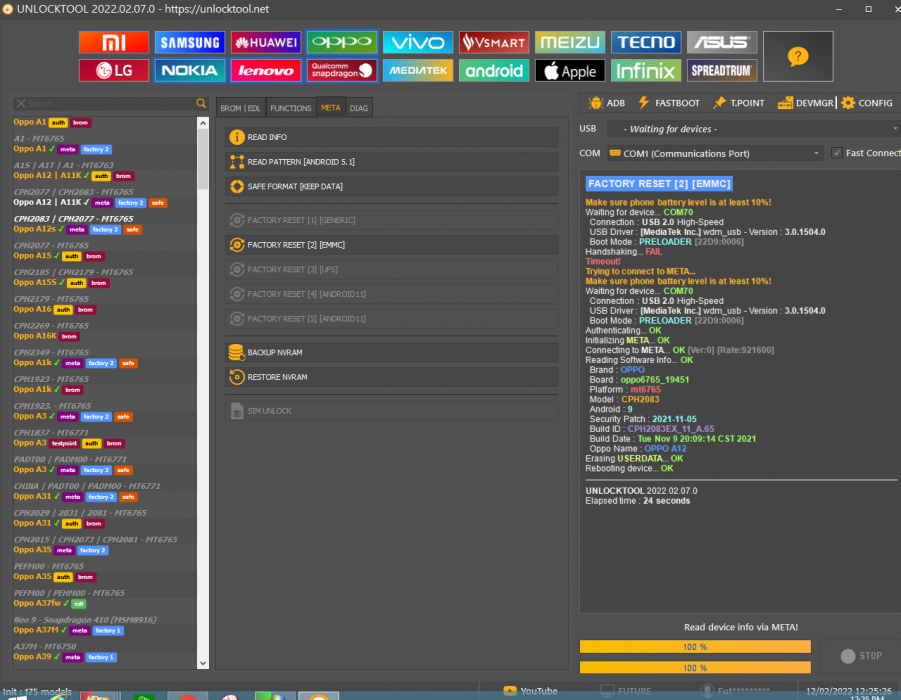This screenshot has height=700, width=901.
Task: Pick the Huawei brand logo
Action: pos(265,43)
